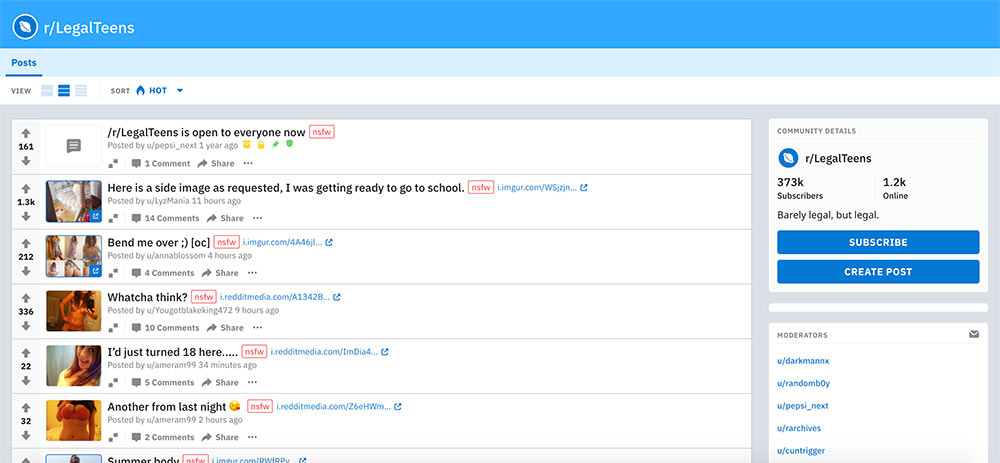Open the external link icon beside i.imgur.com/WSjzjn
This screenshot has width=1000, height=463.
pos(584,187)
